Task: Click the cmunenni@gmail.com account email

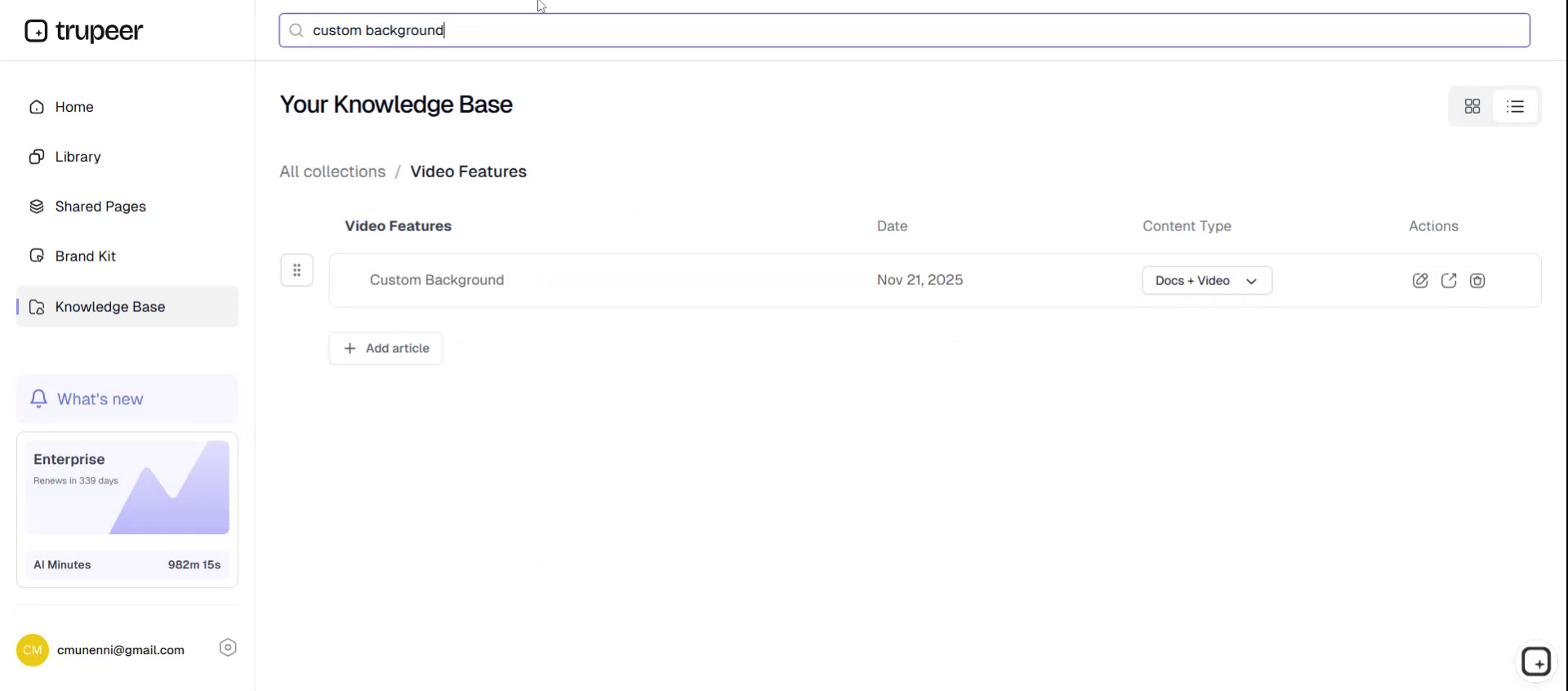Action: point(121,650)
